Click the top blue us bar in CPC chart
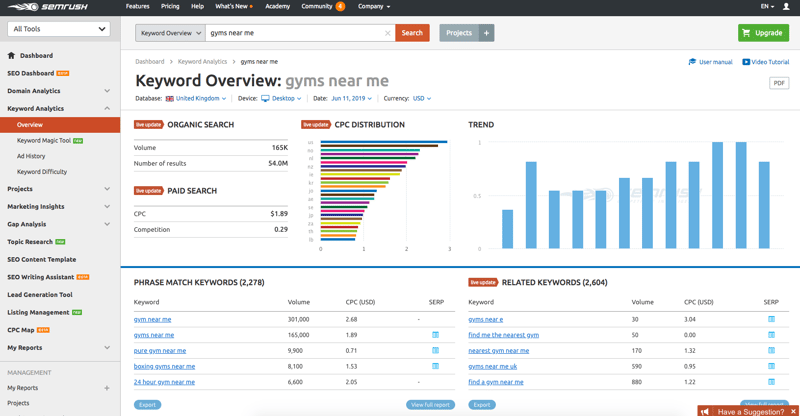Screen dimensions: 800x416 pyautogui.click(x=384, y=142)
